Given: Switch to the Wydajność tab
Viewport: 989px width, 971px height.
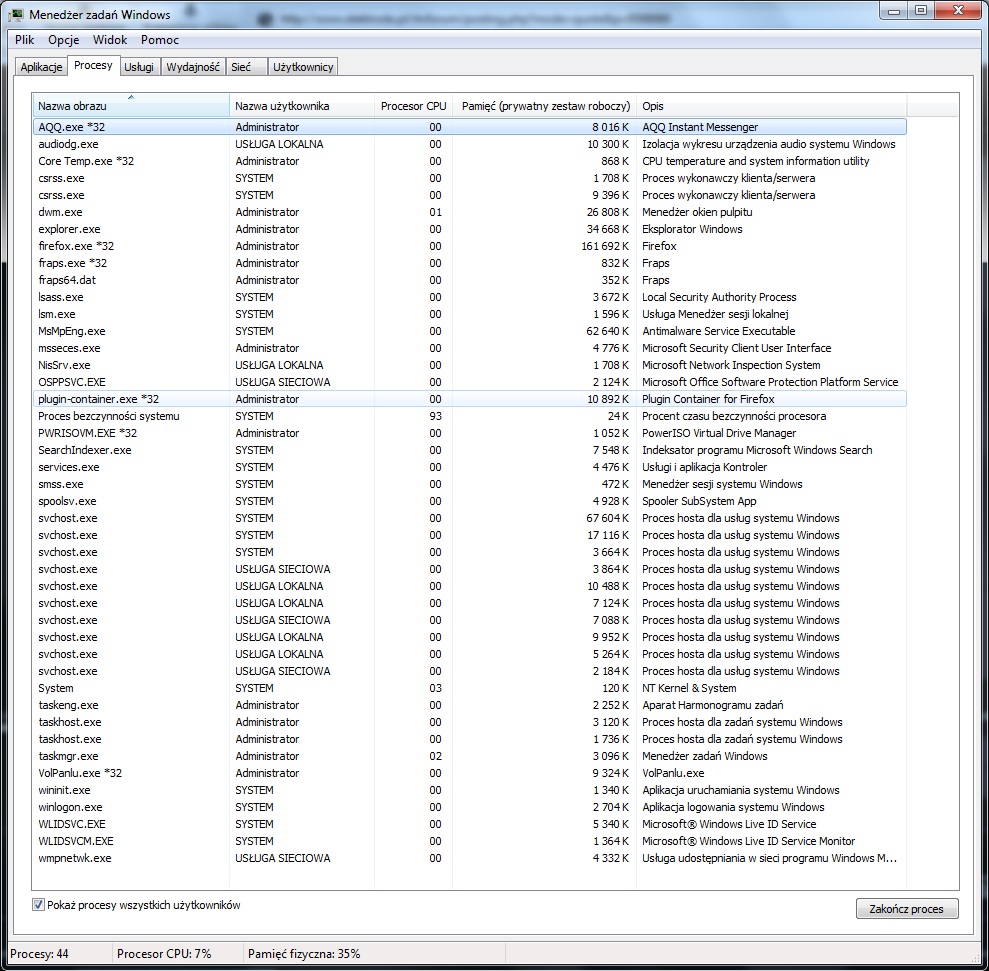Looking at the screenshot, I should click(x=193, y=67).
